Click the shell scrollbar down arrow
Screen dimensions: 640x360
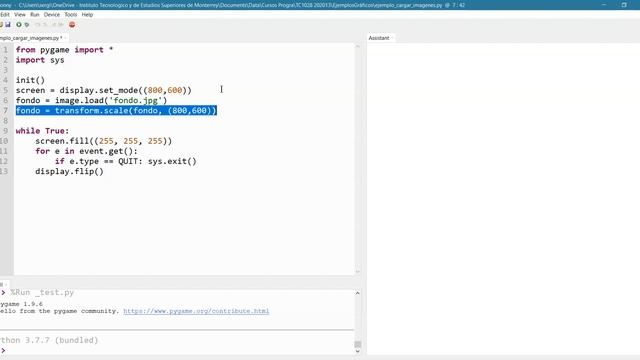click(358, 351)
